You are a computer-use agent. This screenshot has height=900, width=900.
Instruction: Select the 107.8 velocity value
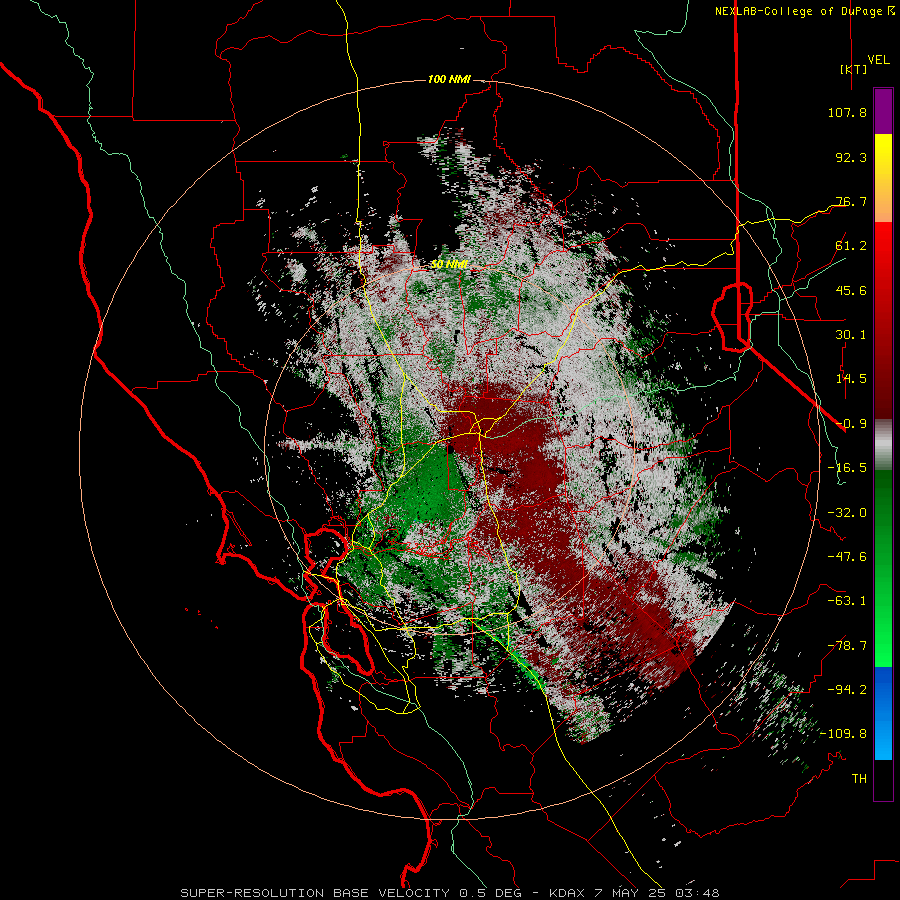tap(847, 112)
